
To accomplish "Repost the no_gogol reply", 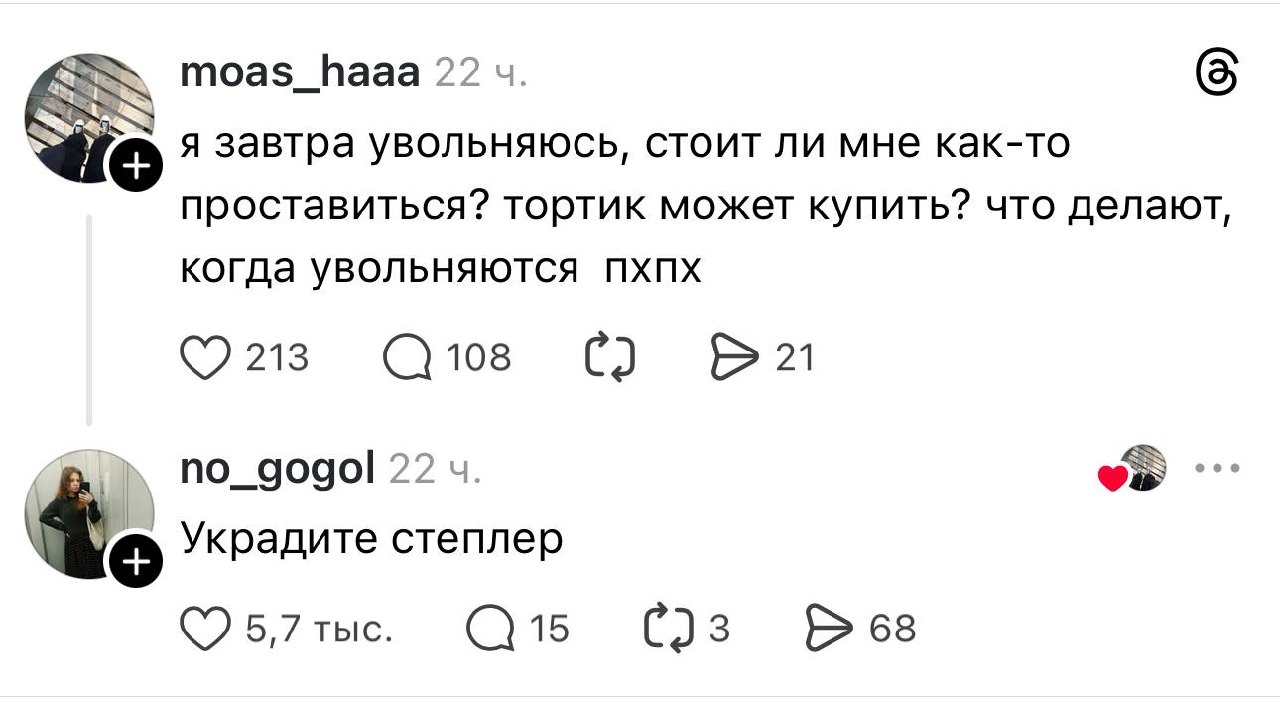I will pos(668,629).
